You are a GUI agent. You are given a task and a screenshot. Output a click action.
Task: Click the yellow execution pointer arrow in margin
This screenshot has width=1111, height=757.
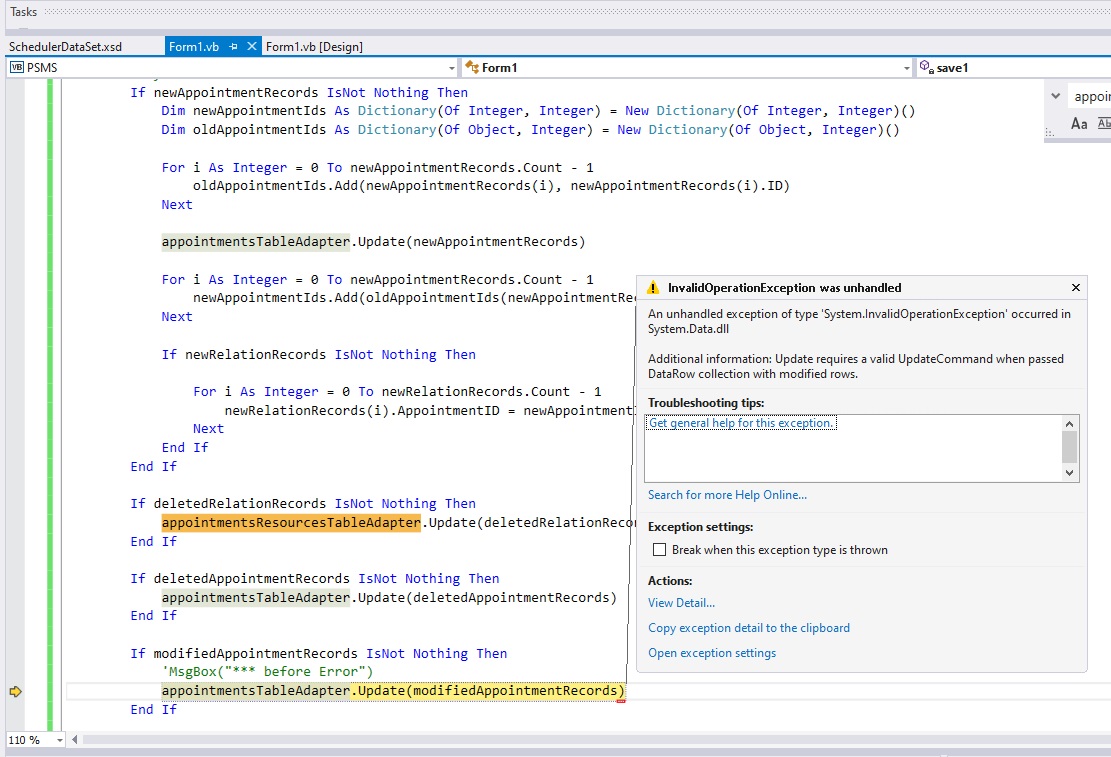point(15,691)
